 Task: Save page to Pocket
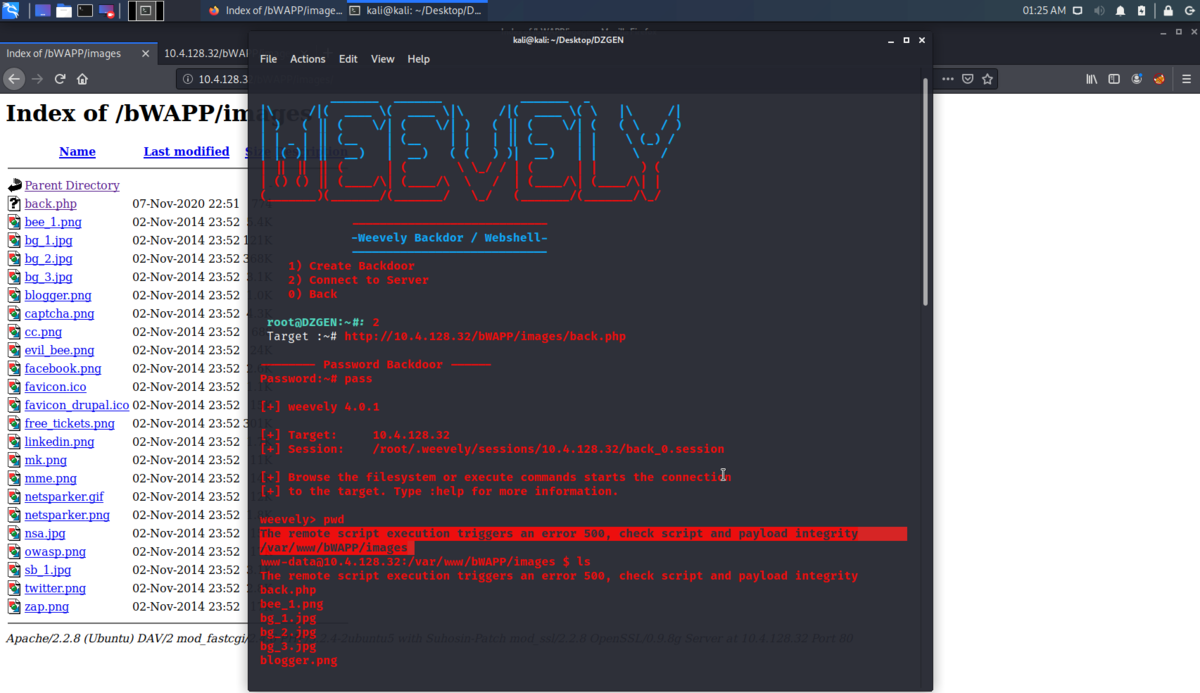(x=968, y=79)
